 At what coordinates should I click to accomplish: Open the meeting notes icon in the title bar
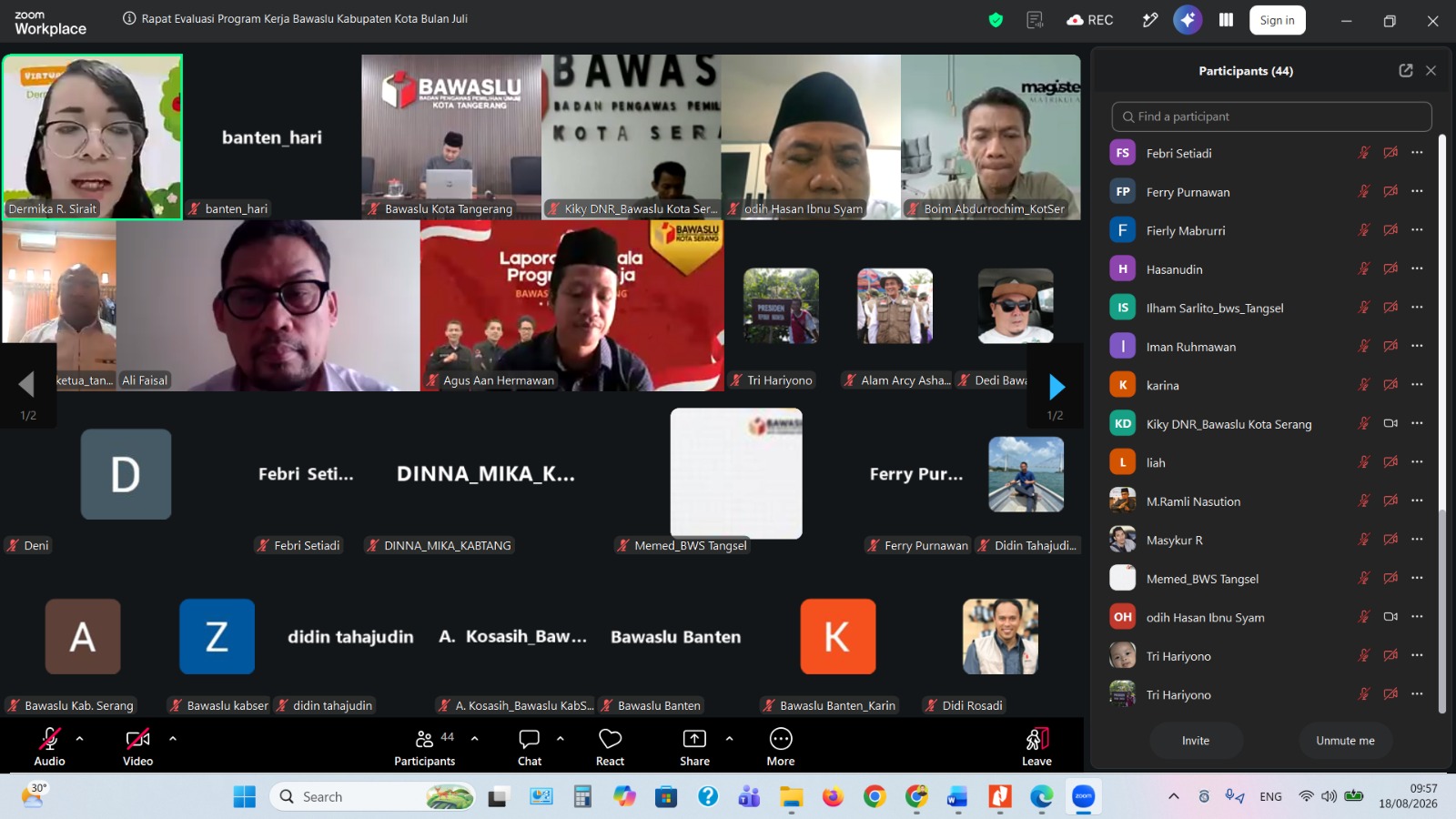point(1035,20)
